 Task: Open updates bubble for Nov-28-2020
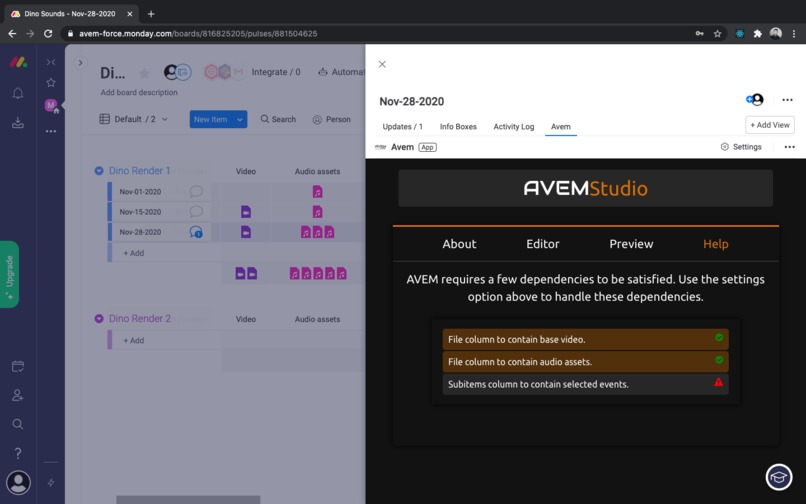pos(196,232)
